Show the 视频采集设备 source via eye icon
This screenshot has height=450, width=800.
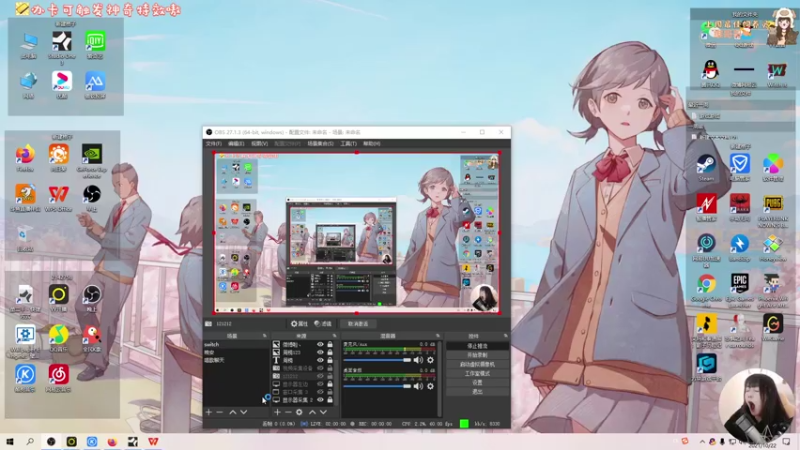pyautogui.click(x=320, y=368)
